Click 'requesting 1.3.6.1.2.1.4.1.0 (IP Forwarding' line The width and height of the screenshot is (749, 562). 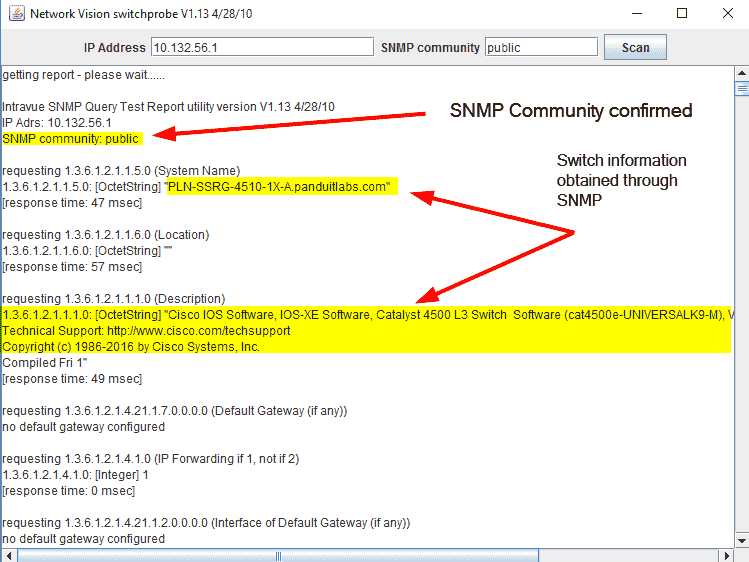tap(150, 459)
